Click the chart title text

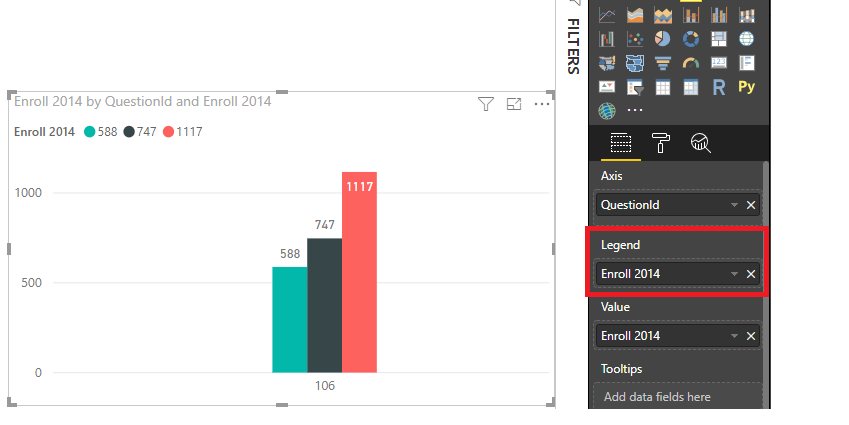tap(142, 101)
